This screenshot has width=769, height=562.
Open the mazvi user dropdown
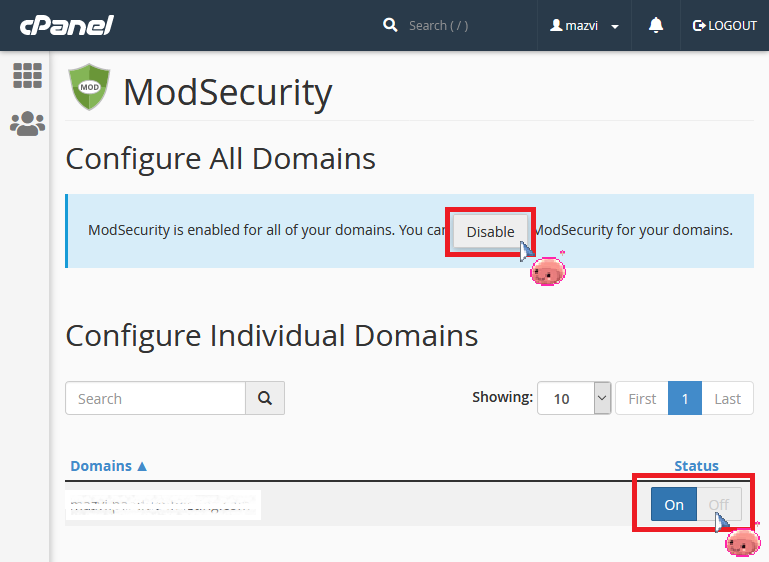click(x=584, y=26)
